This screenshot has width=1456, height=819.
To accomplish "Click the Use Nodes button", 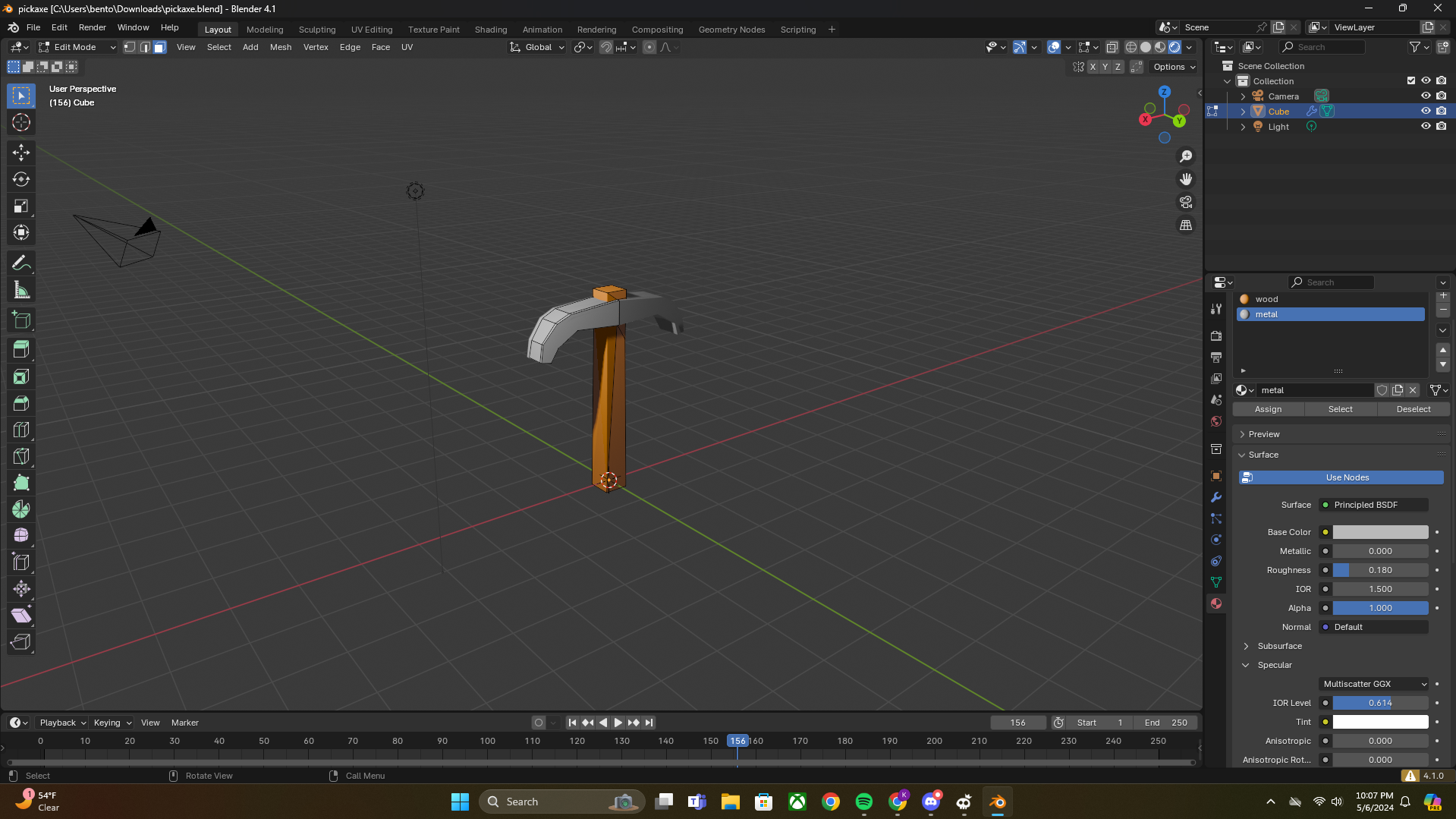I will pos(1341,477).
